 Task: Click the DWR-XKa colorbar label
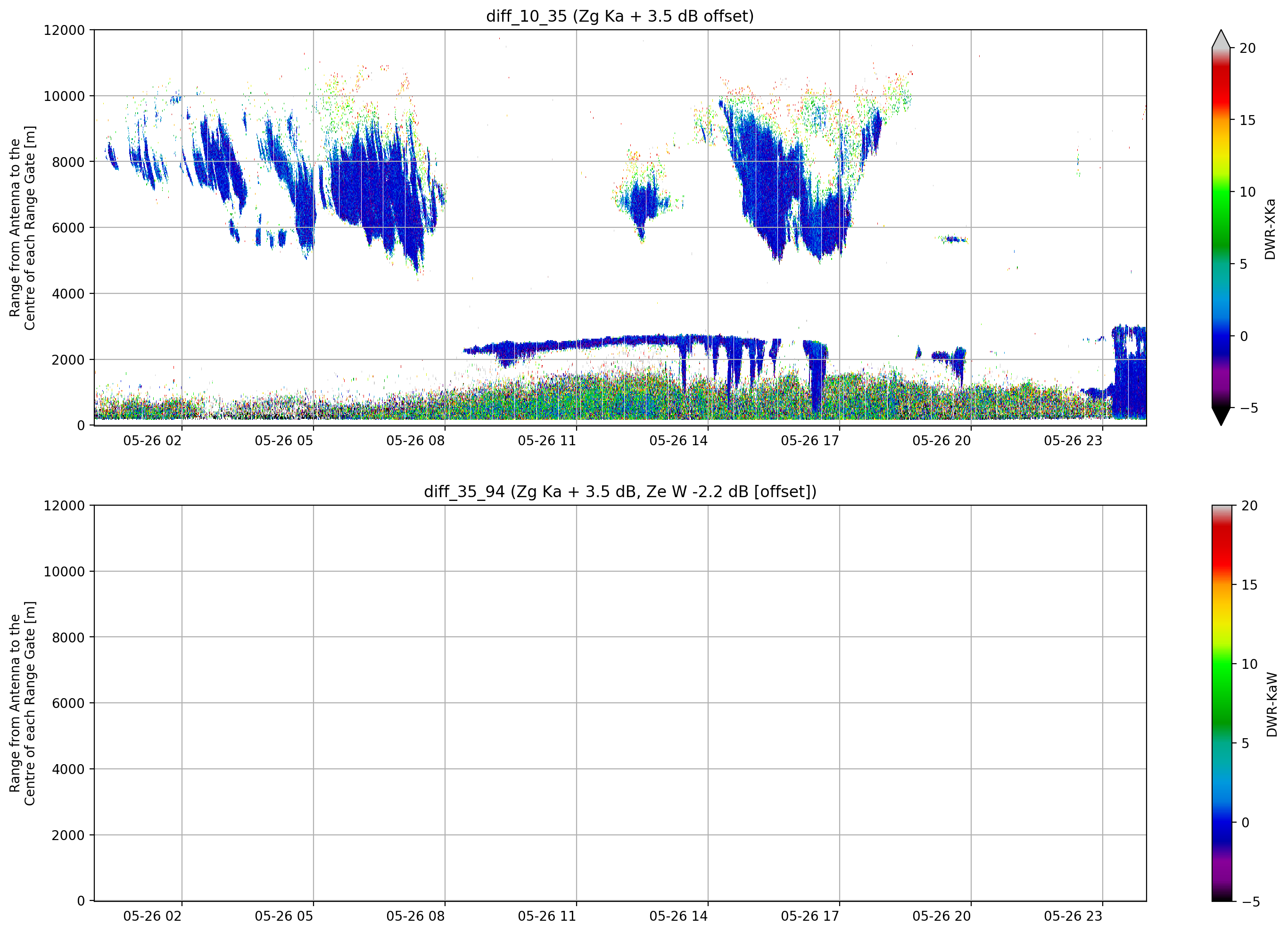click(x=1270, y=228)
